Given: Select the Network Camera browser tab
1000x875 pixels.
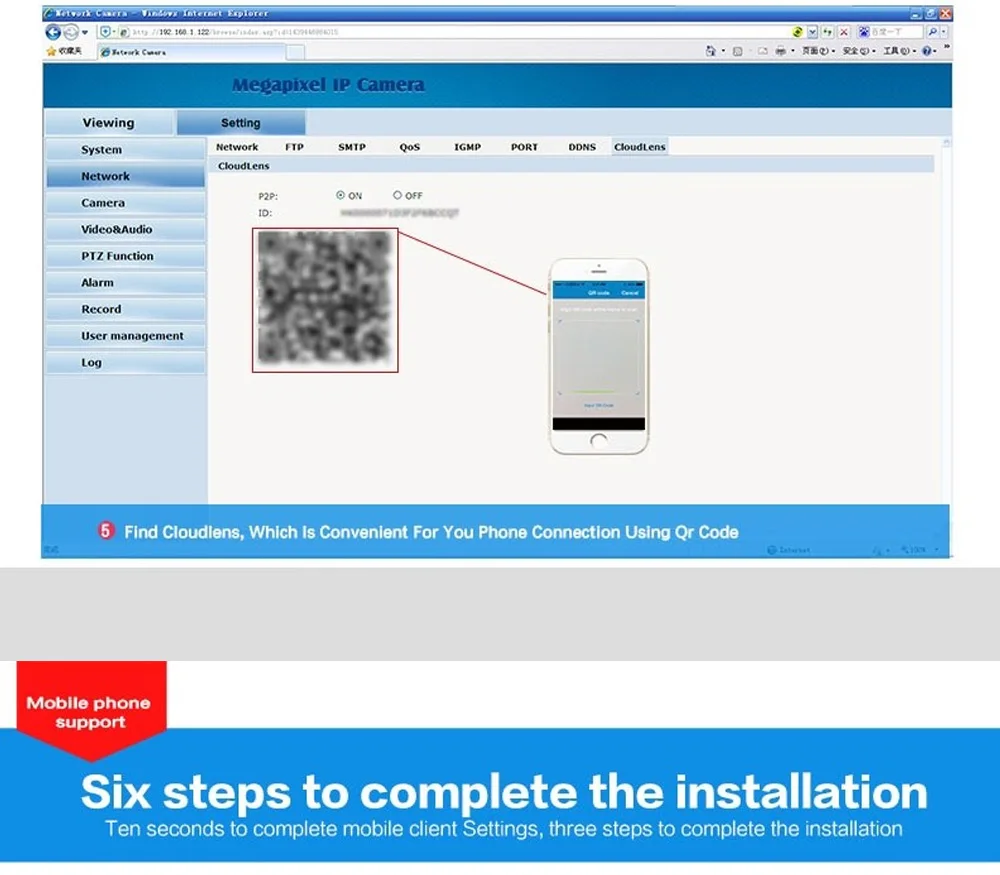Looking at the screenshot, I should [x=190, y=52].
